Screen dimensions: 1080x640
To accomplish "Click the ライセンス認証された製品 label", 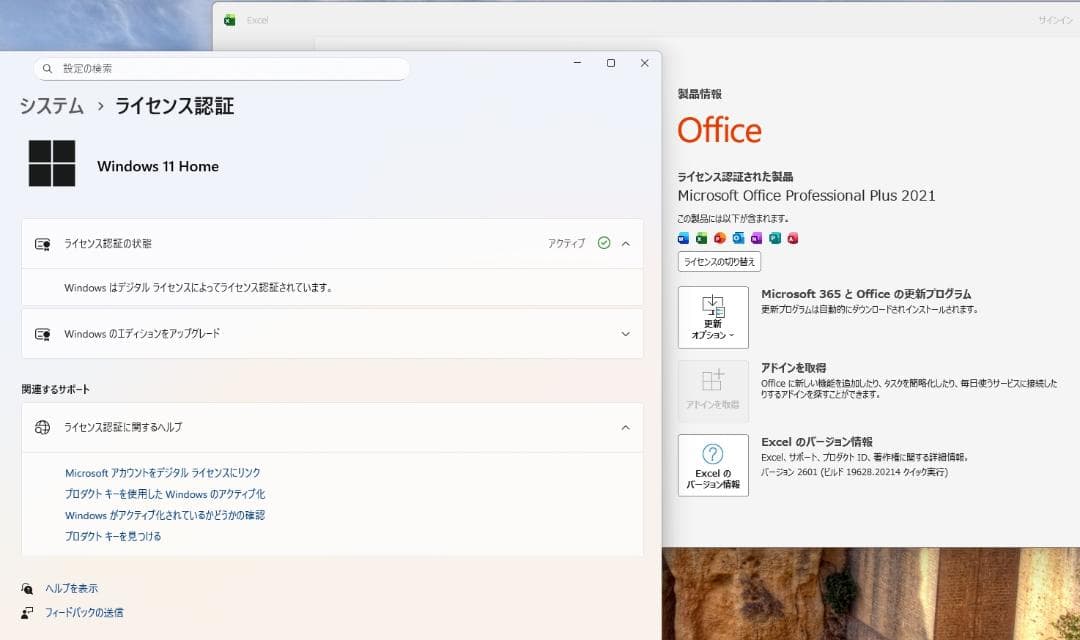I will coord(735,177).
